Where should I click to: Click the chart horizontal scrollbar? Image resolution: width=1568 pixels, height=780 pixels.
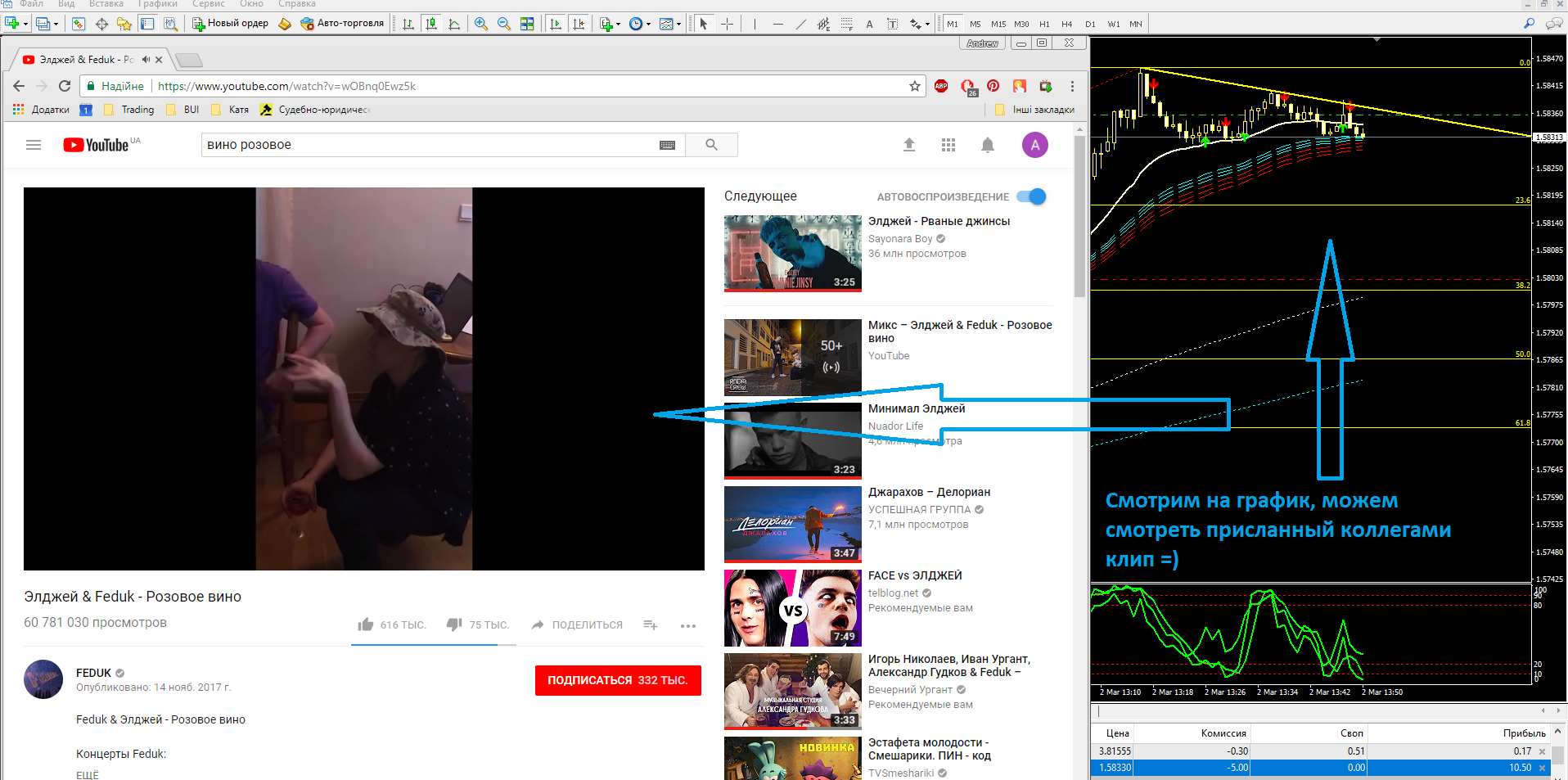tap(1326, 710)
